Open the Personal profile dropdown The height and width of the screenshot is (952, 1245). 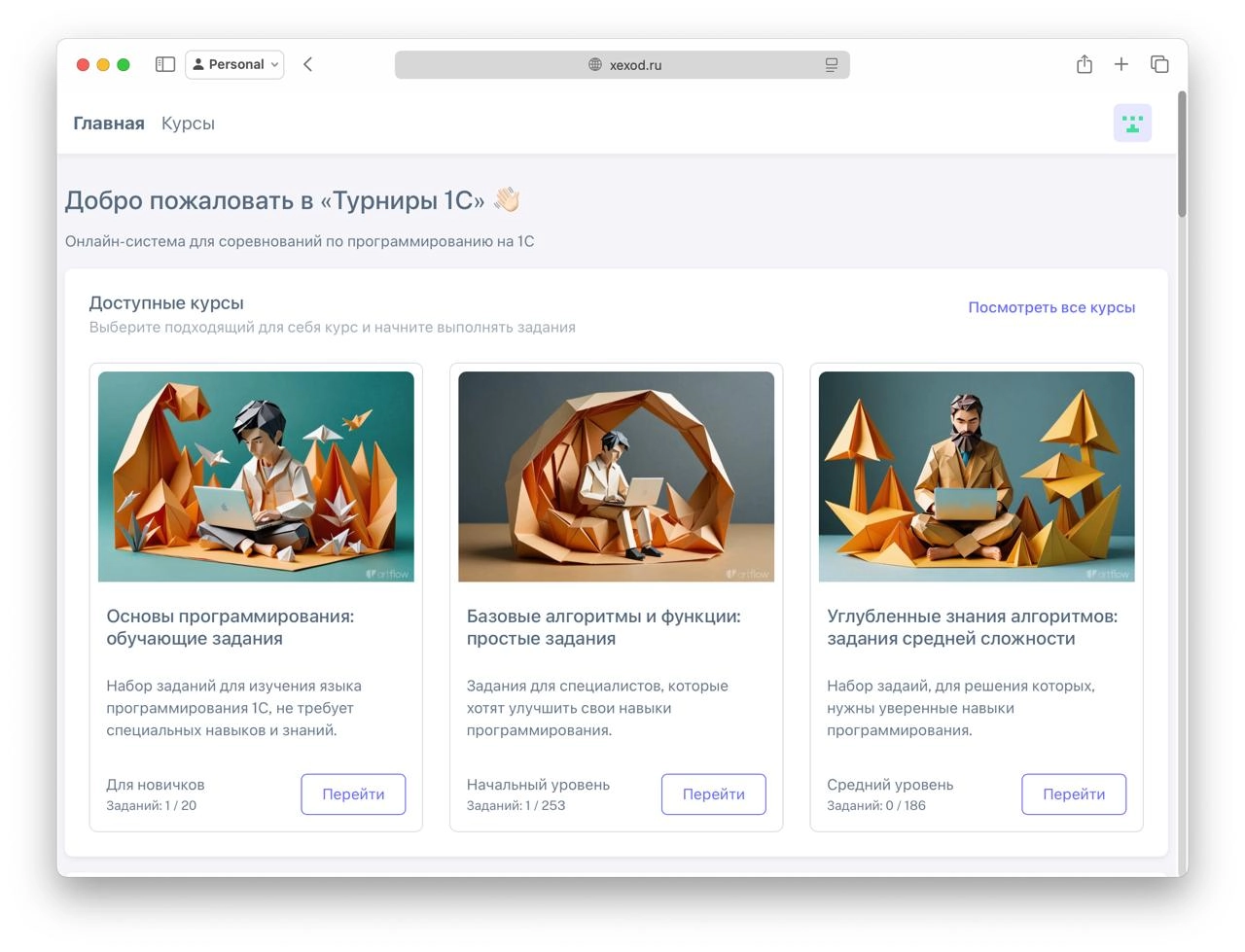pyautogui.click(x=234, y=64)
